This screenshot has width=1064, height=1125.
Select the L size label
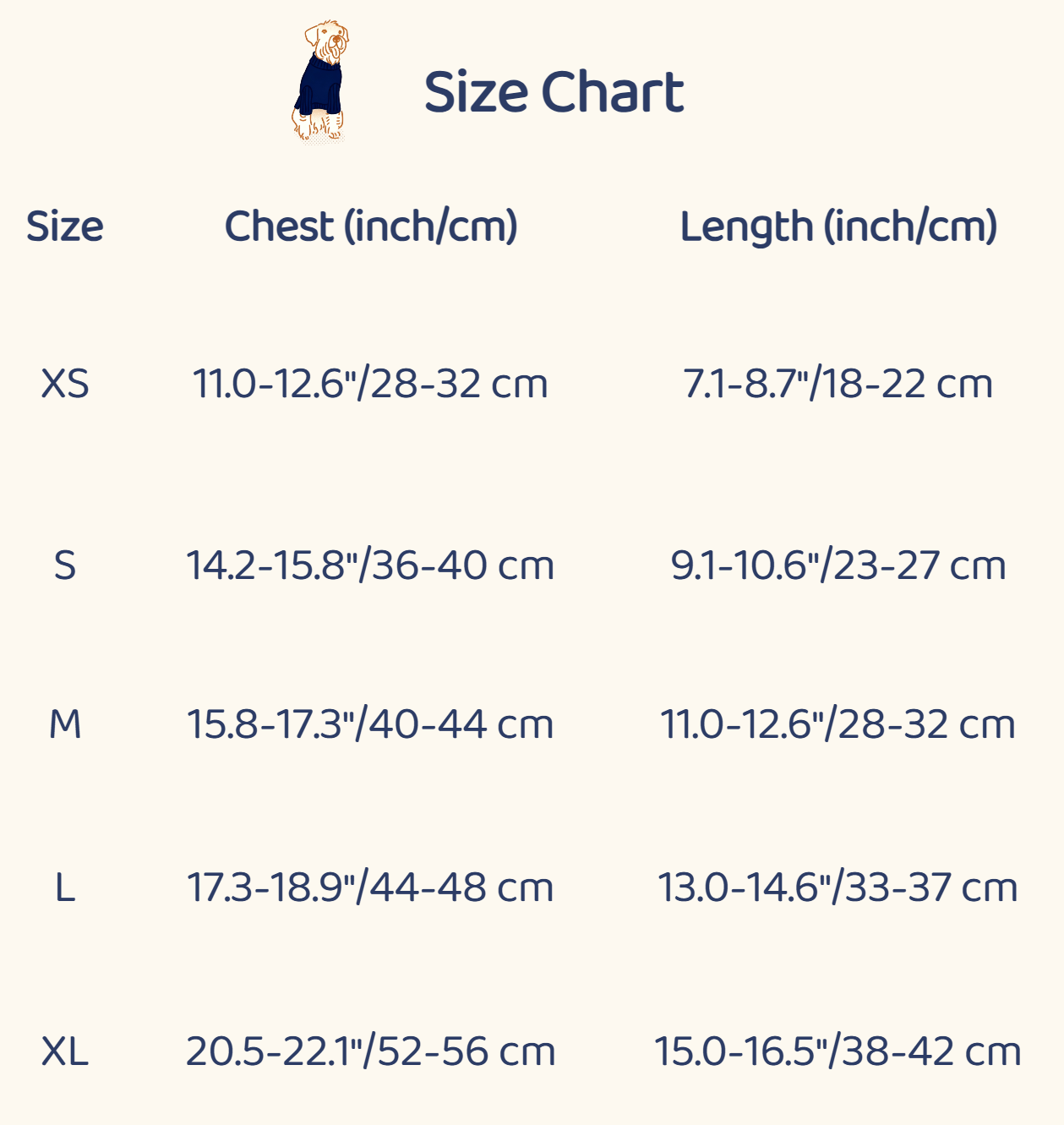click(65, 887)
